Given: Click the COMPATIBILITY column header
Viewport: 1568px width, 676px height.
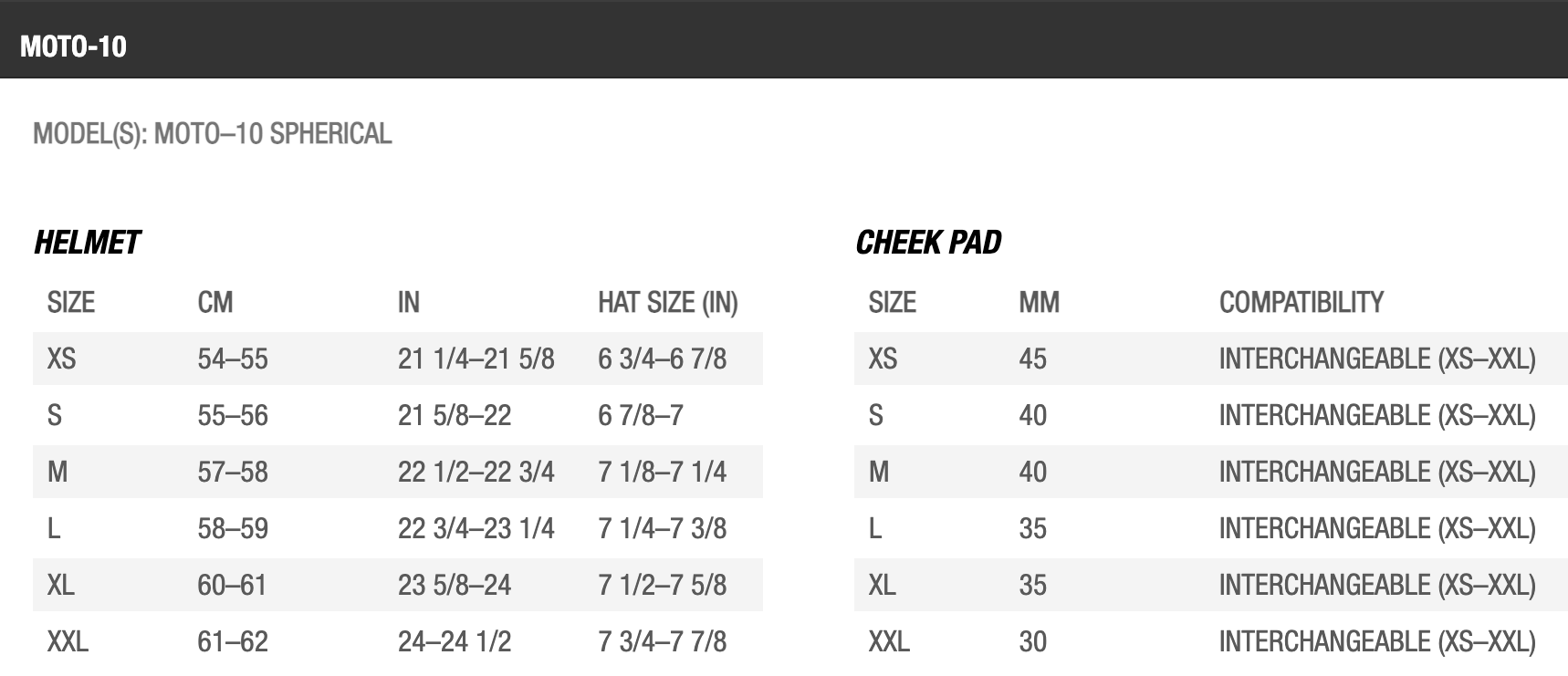Looking at the screenshot, I should point(1301,303).
